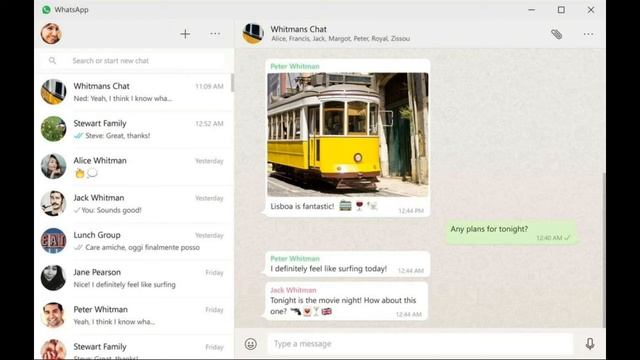
Task: Open the Stewart Family chat from 12:52 AM
Action: coord(133,129)
